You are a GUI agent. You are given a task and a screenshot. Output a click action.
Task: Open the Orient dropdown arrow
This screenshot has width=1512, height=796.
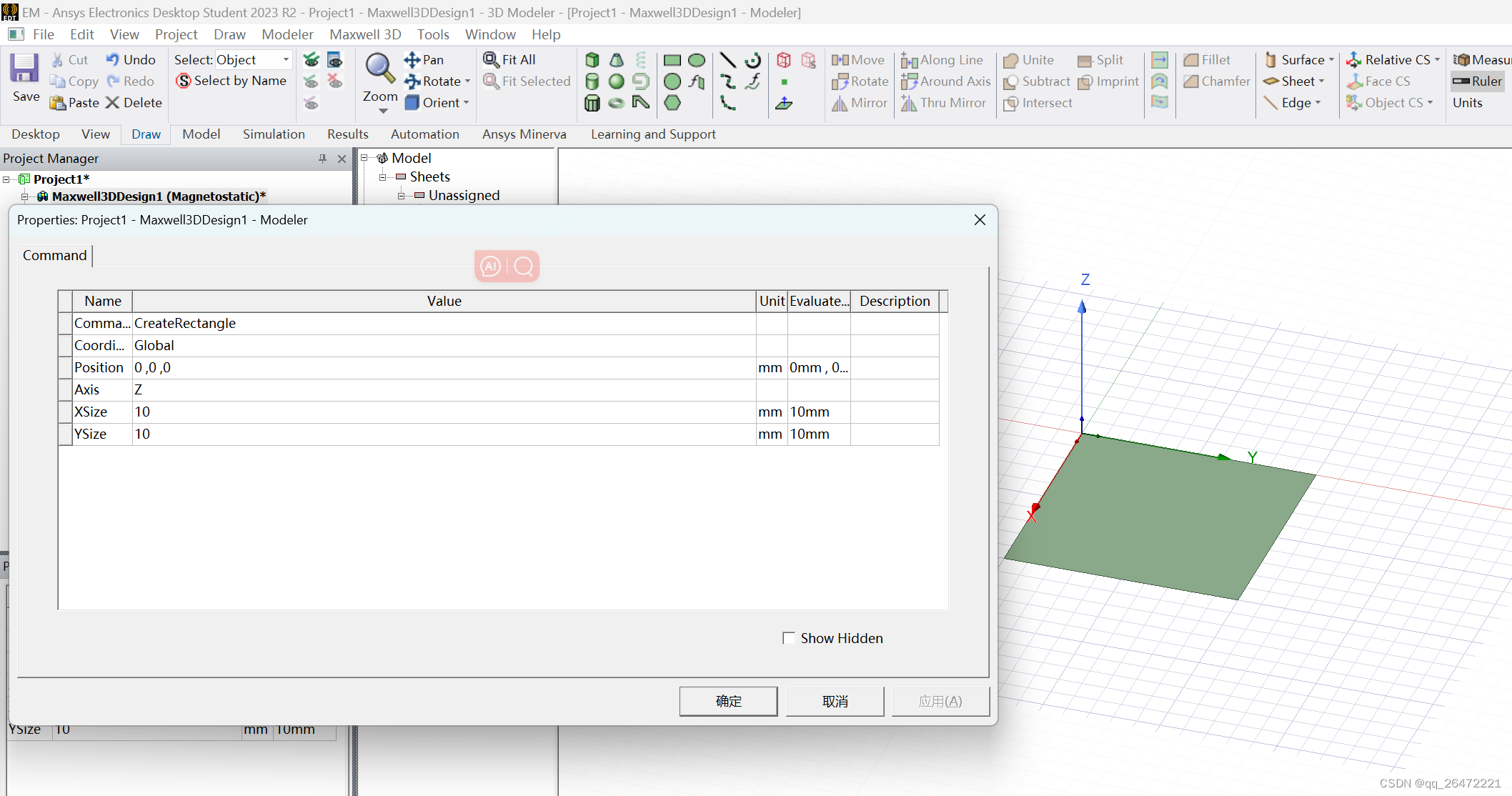(x=467, y=103)
